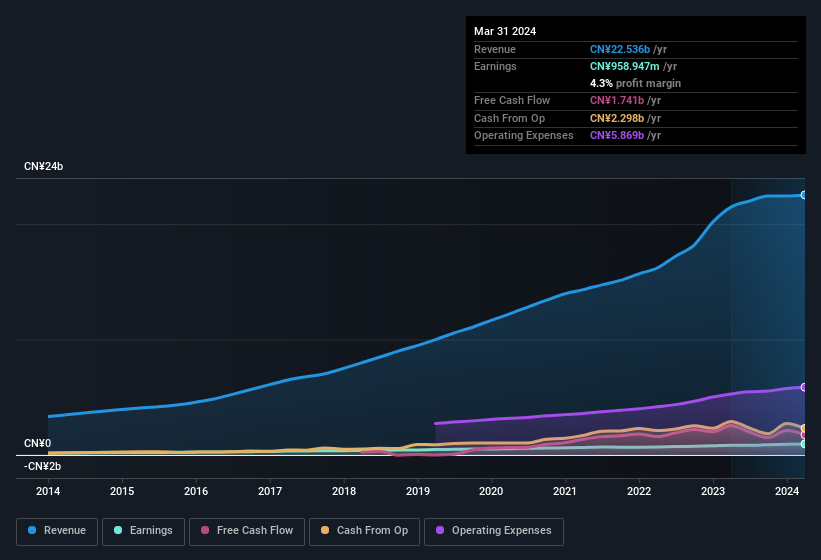Screen dimensions: 821x560
Task: Click the 2018 x-axis label
Action: click(x=344, y=491)
